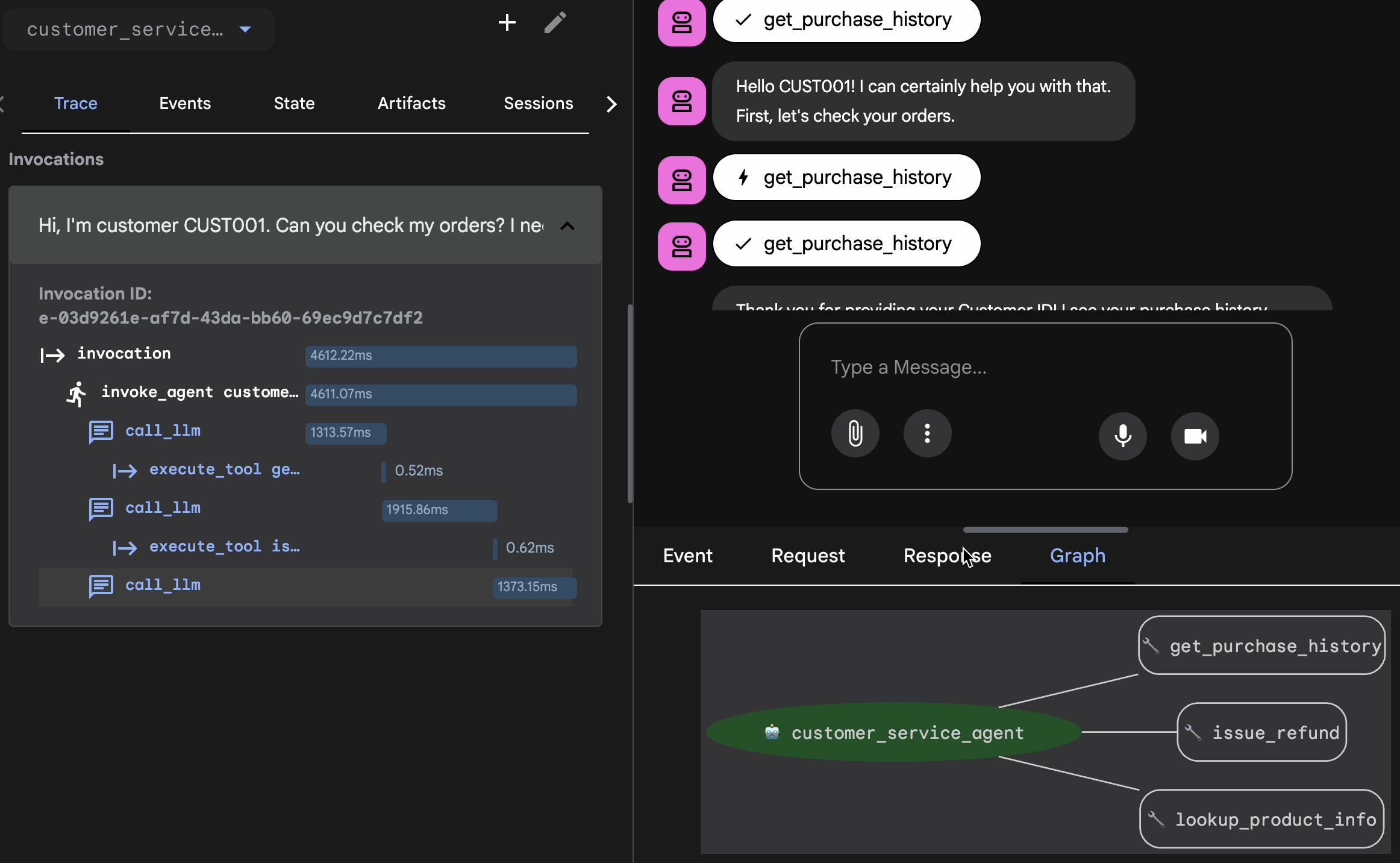
Task: Click the plus icon to create new session
Action: coord(507,23)
